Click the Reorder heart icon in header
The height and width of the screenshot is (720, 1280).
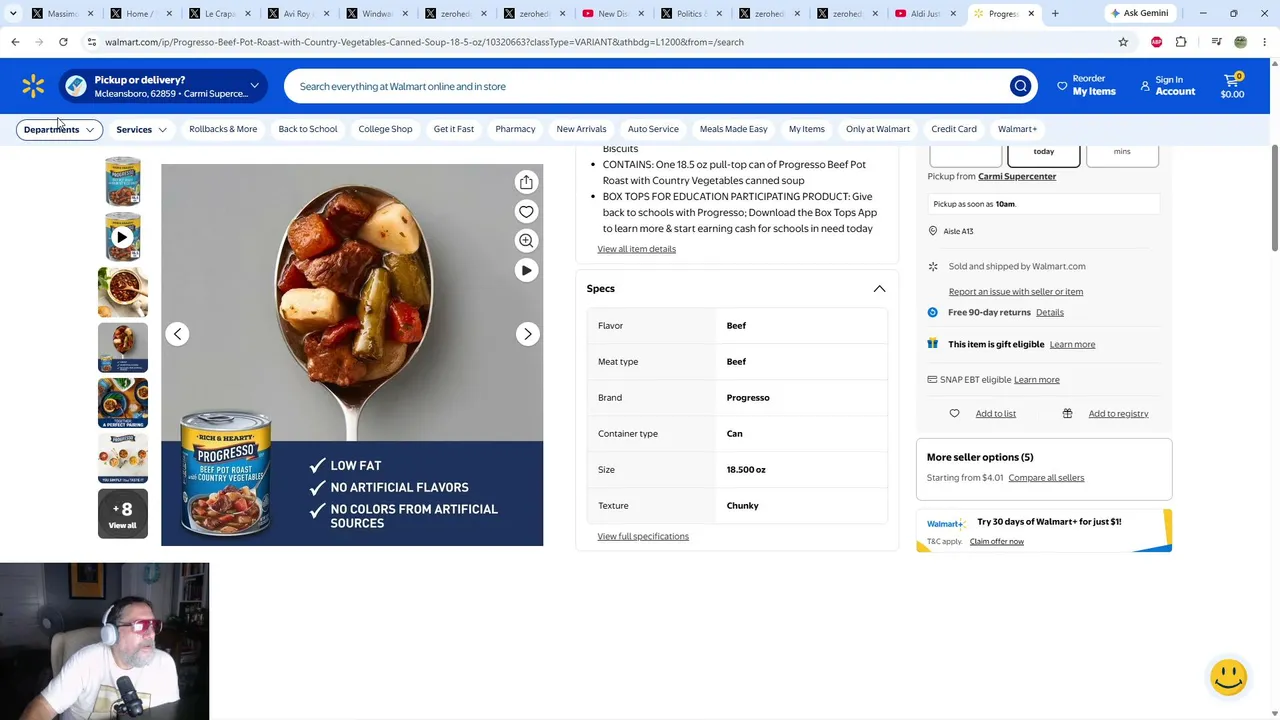[x=1062, y=86]
